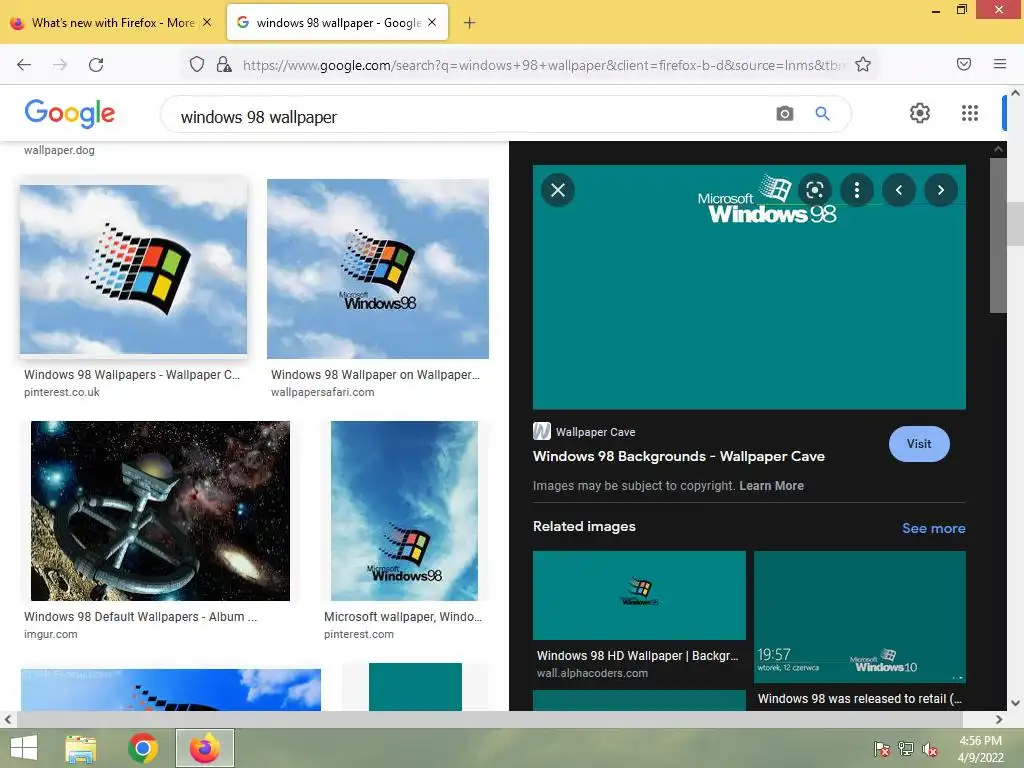Reload the current page
This screenshot has width=1024, height=768.
click(96, 65)
